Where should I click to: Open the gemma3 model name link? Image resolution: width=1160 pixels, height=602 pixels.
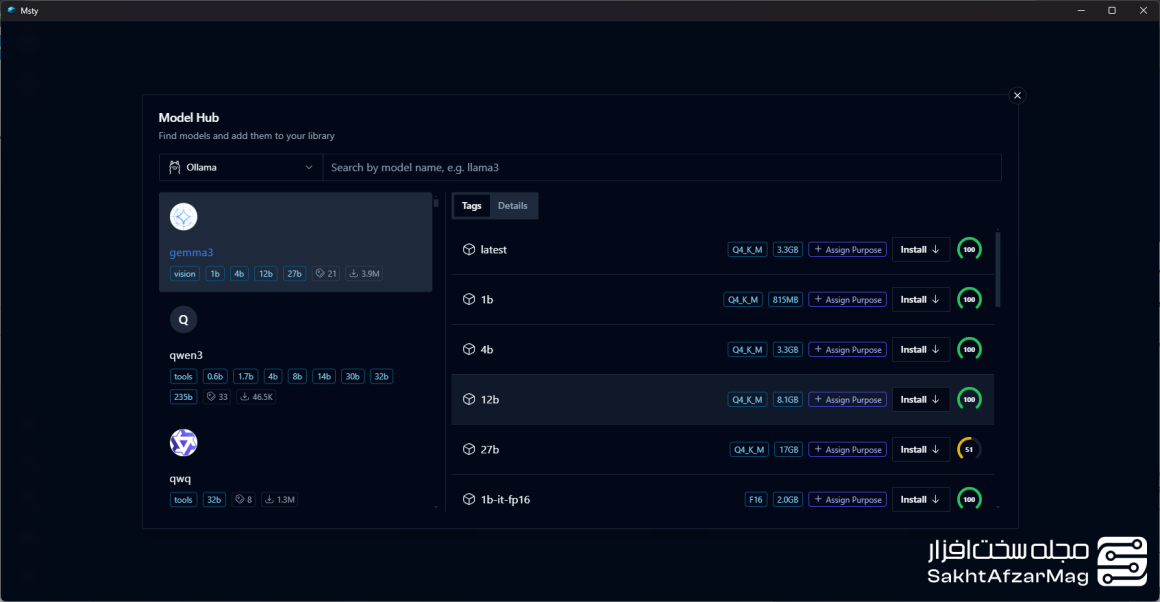tap(191, 252)
